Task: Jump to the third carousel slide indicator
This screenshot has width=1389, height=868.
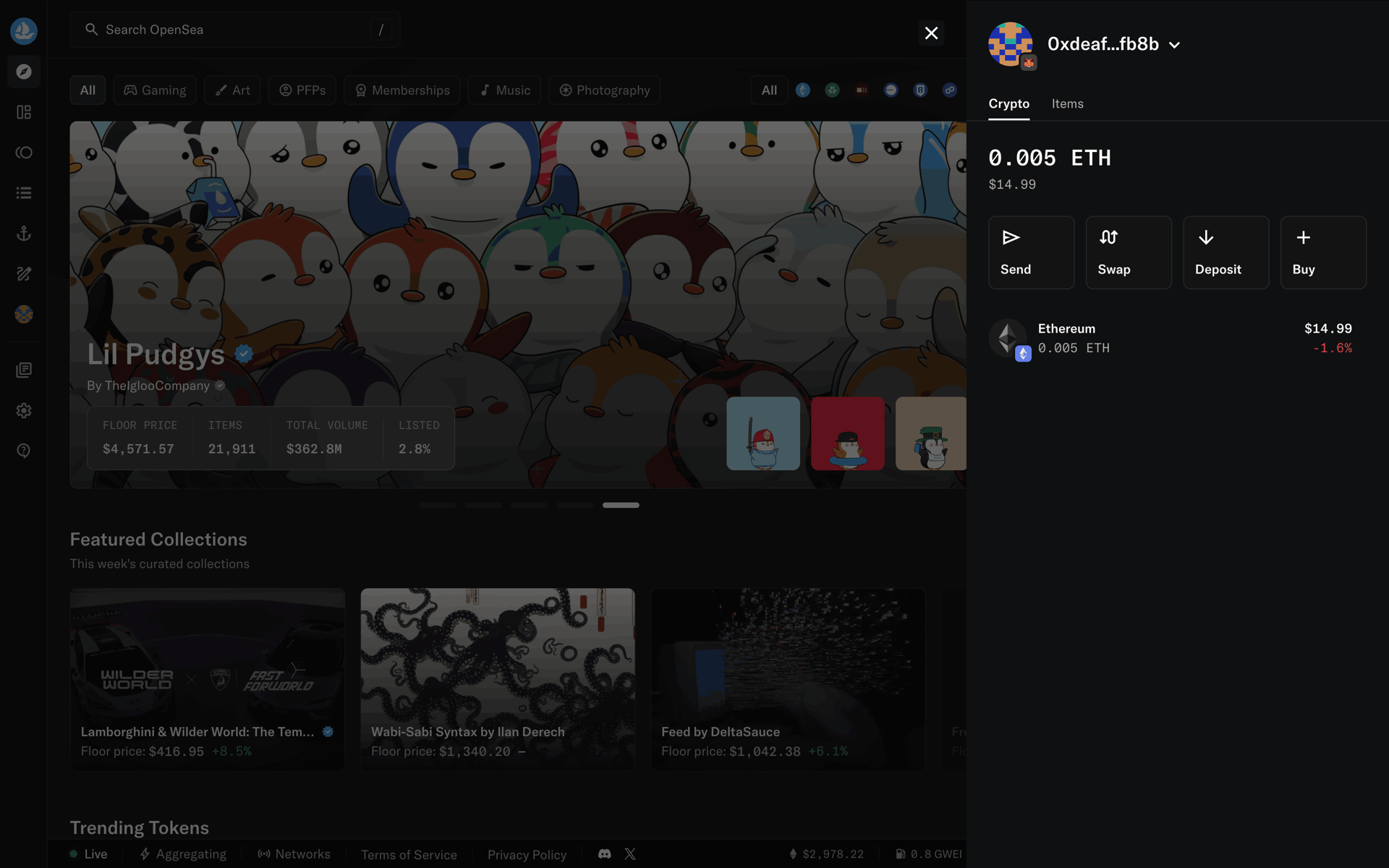Action: [x=529, y=505]
